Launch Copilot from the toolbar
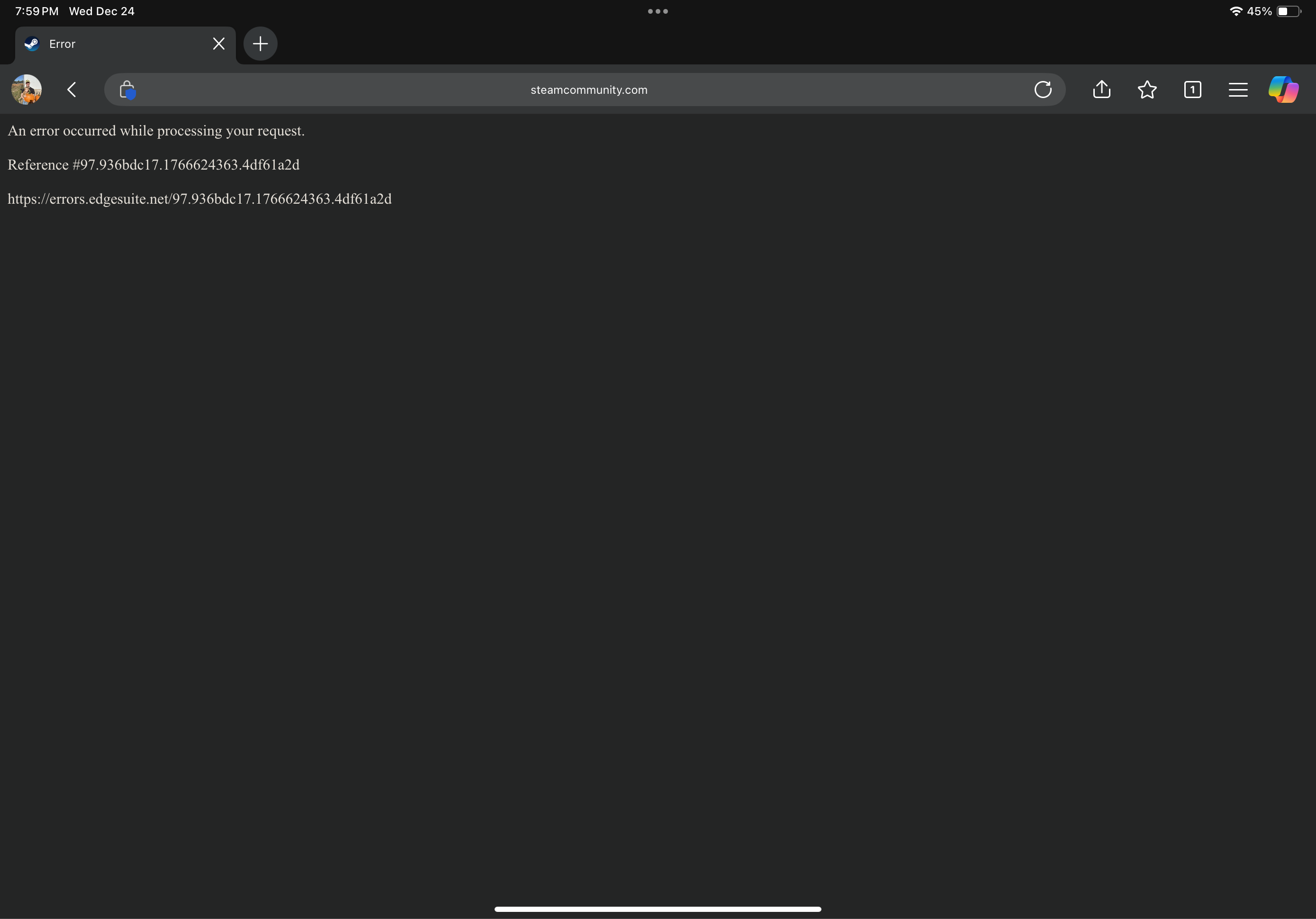The width and height of the screenshot is (1316, 919). tap(1283, 90)
